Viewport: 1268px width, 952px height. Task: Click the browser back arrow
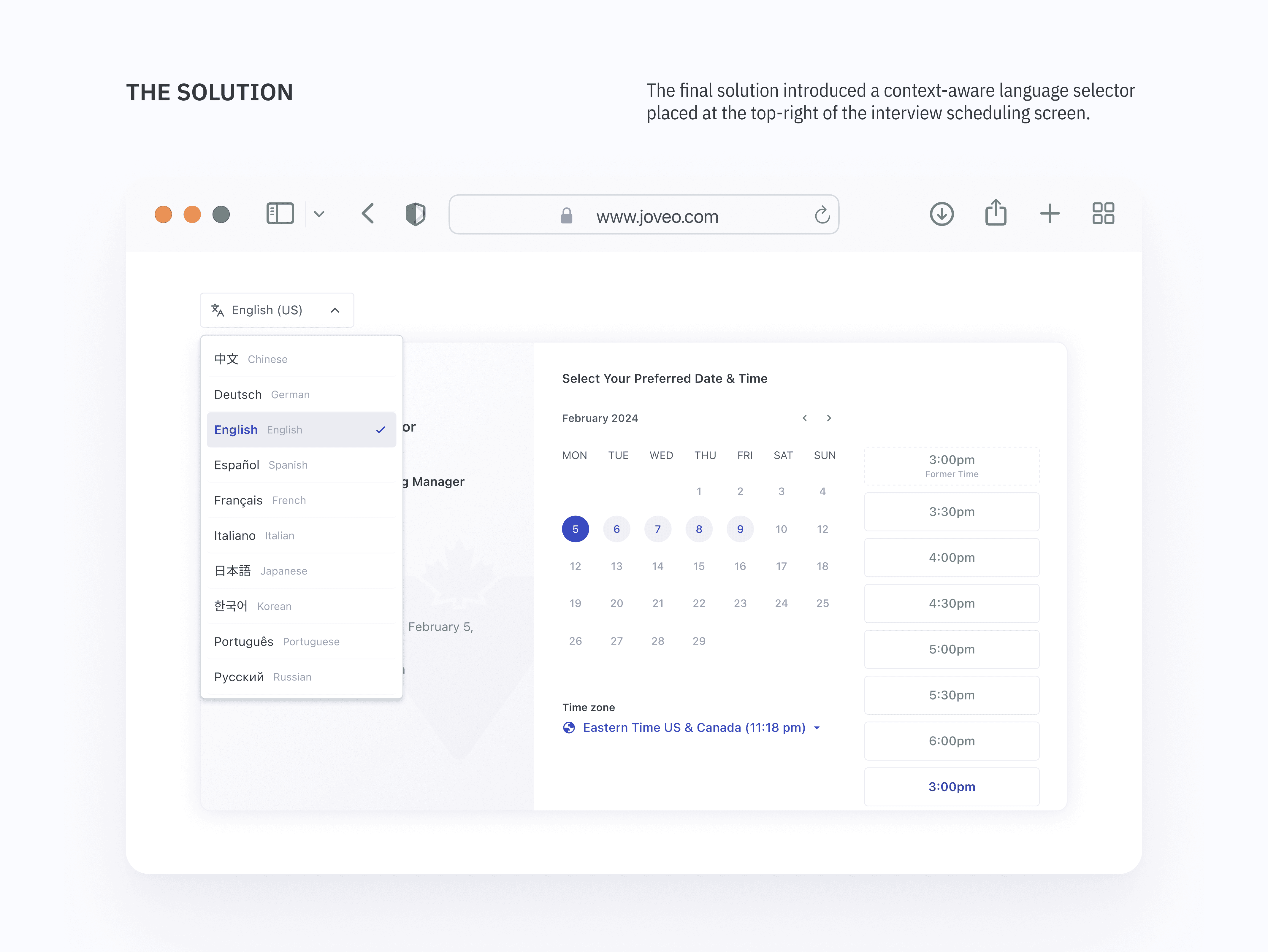(368, 213)
